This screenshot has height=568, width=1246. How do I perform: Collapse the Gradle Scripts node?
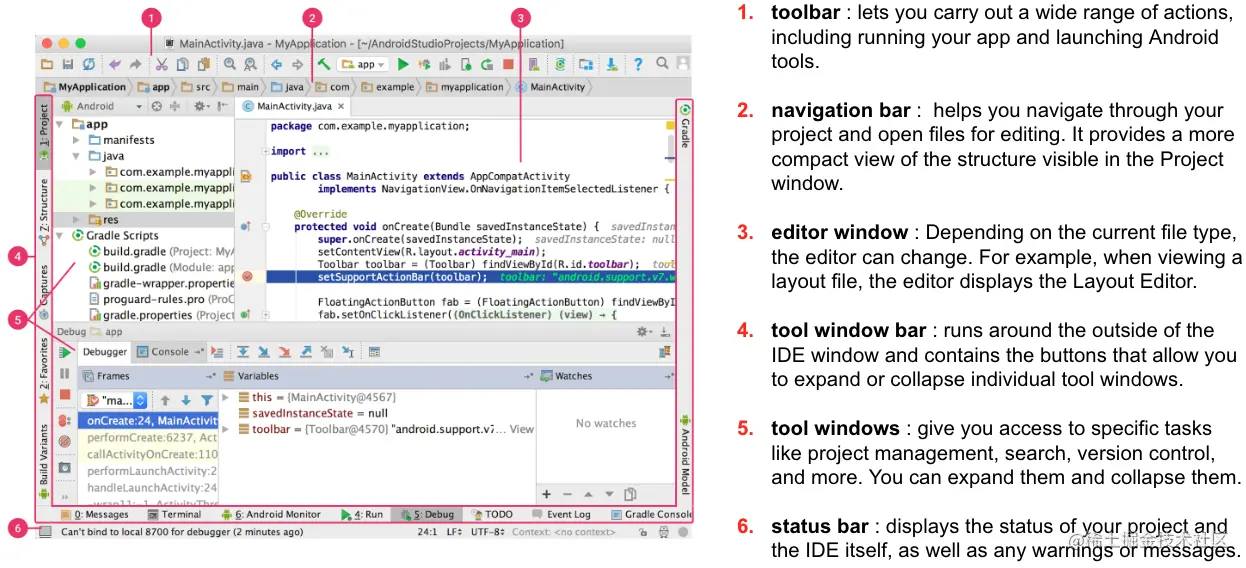coord(61,235)
